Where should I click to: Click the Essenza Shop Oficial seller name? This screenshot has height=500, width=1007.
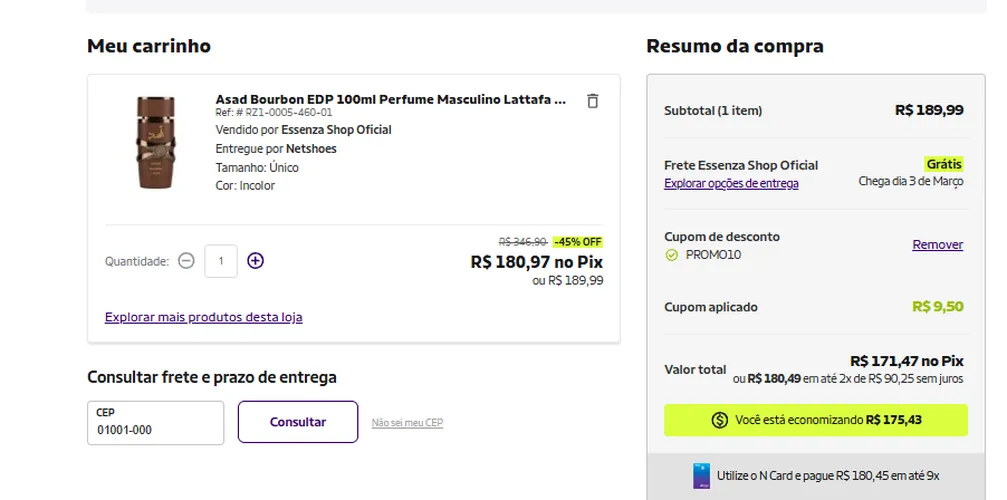337,130
